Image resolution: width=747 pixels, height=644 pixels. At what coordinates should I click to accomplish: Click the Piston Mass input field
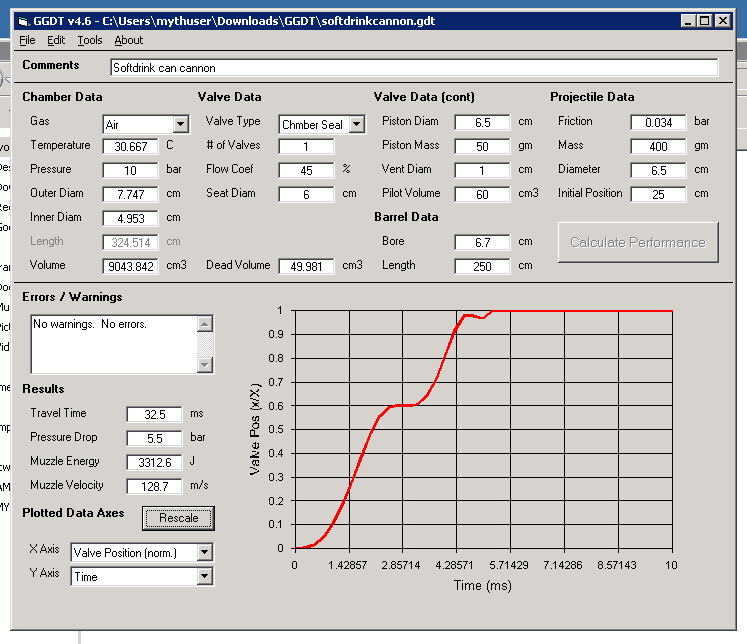pos(482,146)
